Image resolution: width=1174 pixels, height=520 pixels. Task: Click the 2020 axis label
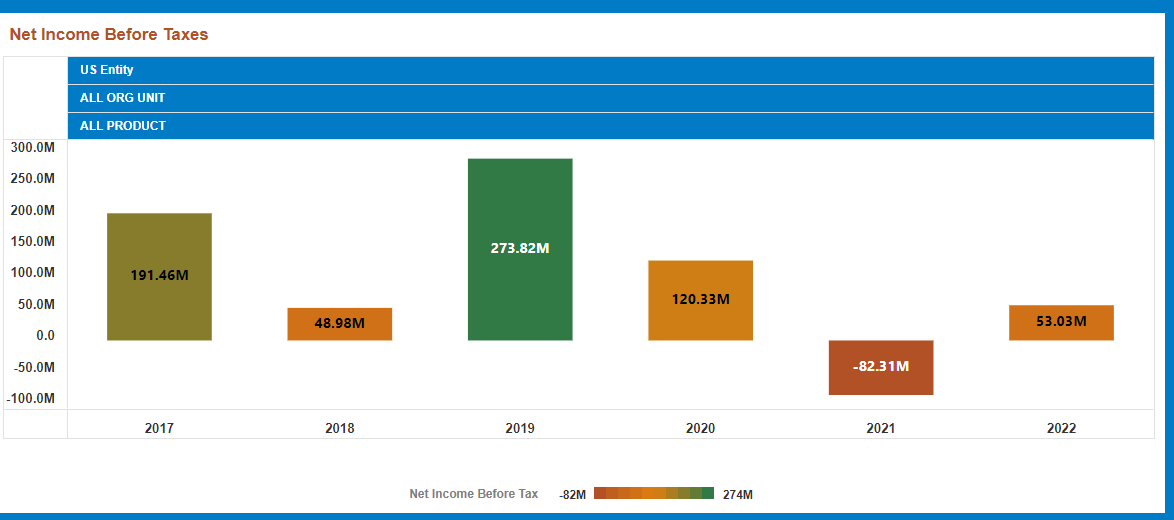tap(701, 429)
